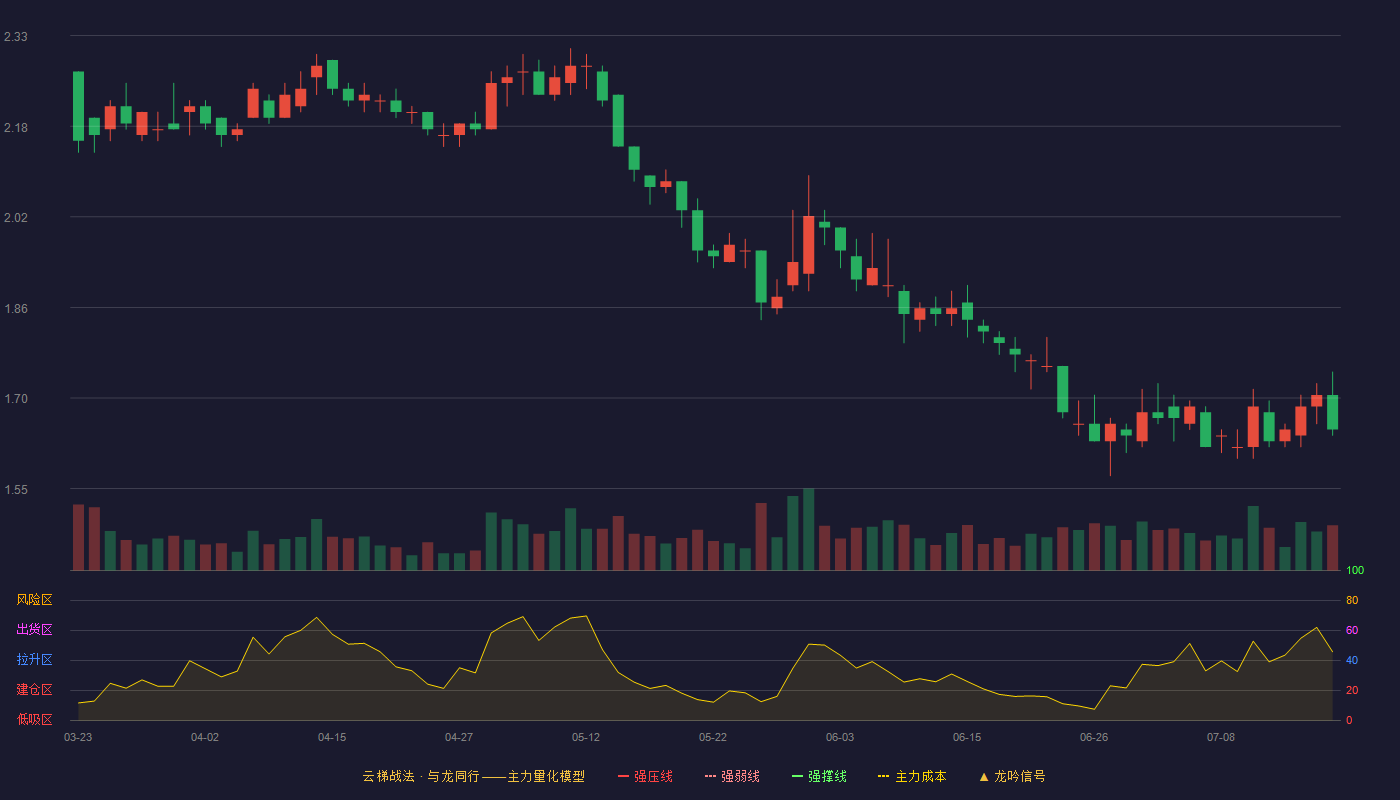Click the 1.86 price axis label
The image size is (1400, 800).
pyautogui.click(x=16, y=309)
